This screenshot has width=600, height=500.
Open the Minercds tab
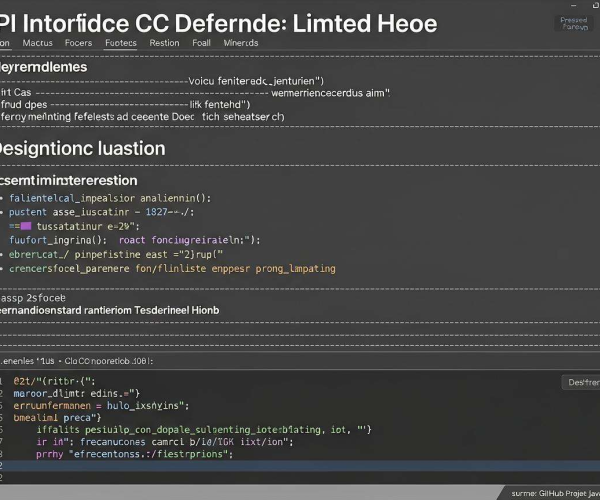[x=241, y=43]
